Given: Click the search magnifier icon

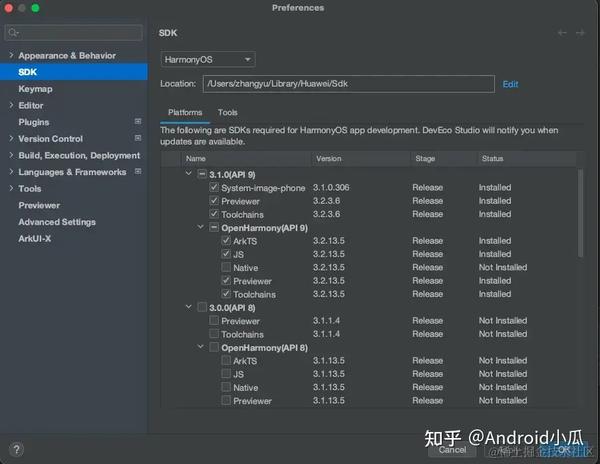Looking at the screenshot, I should point(13,33).
